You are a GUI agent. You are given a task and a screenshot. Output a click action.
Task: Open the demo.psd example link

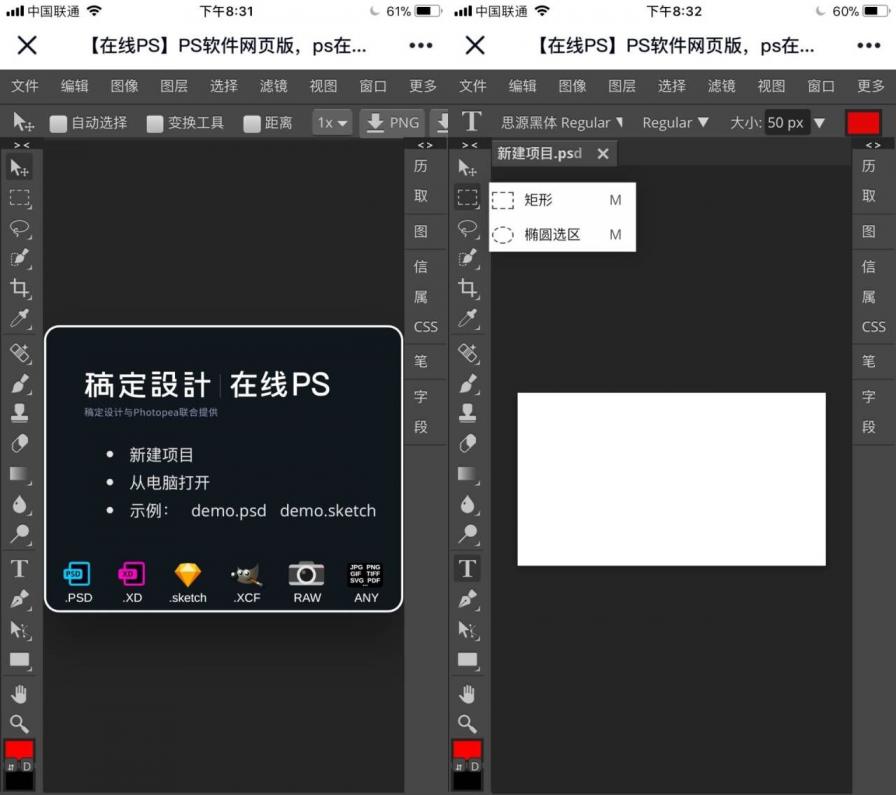229,510
